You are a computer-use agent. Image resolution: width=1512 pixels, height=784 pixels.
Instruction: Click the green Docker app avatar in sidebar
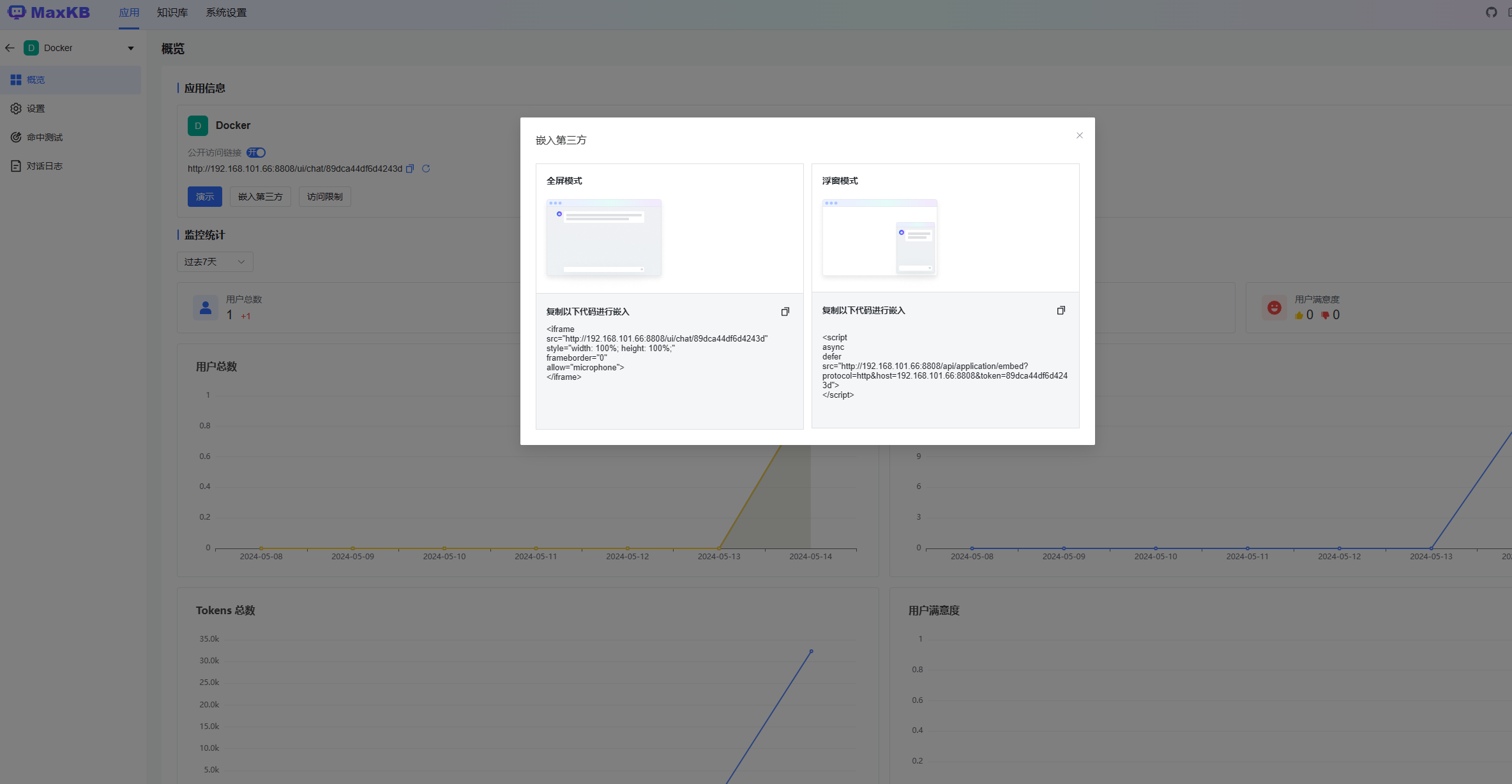pyautogui.click(x=31, y=48)
